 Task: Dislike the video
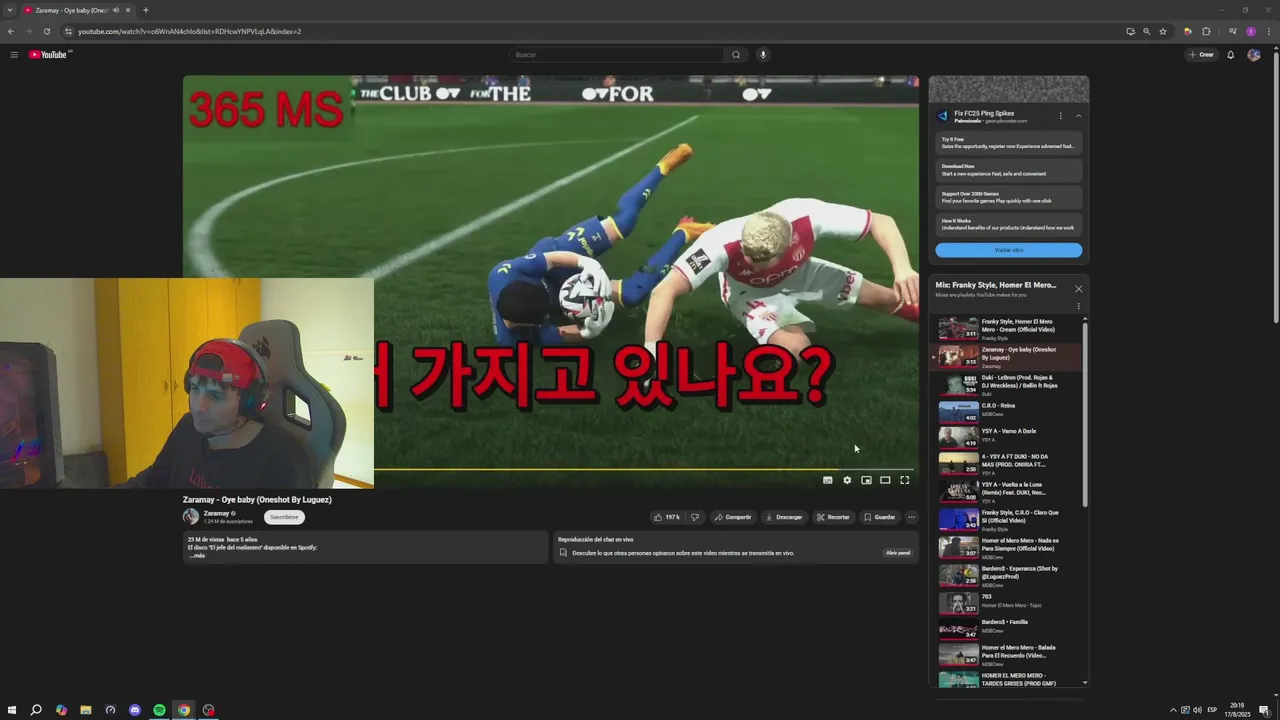pyautogui.click(x=695, y=517)
